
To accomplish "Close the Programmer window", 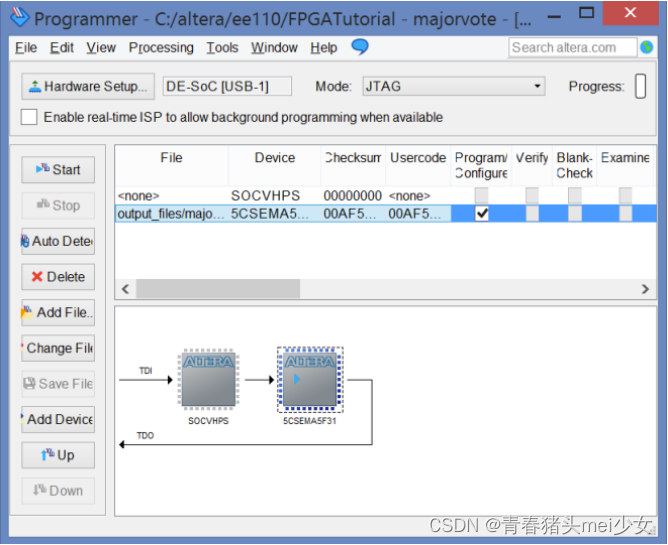I will coord(631,13).
